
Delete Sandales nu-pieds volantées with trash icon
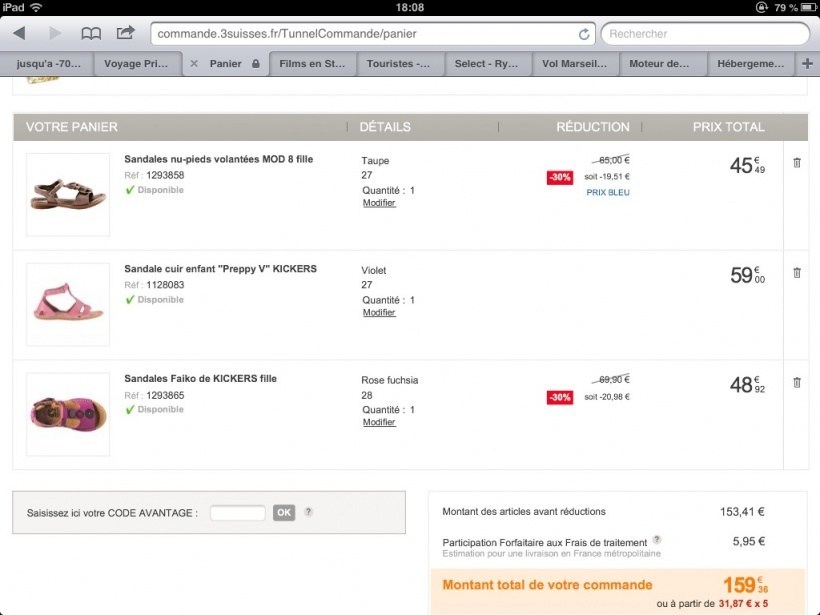[x=796, y=162]
